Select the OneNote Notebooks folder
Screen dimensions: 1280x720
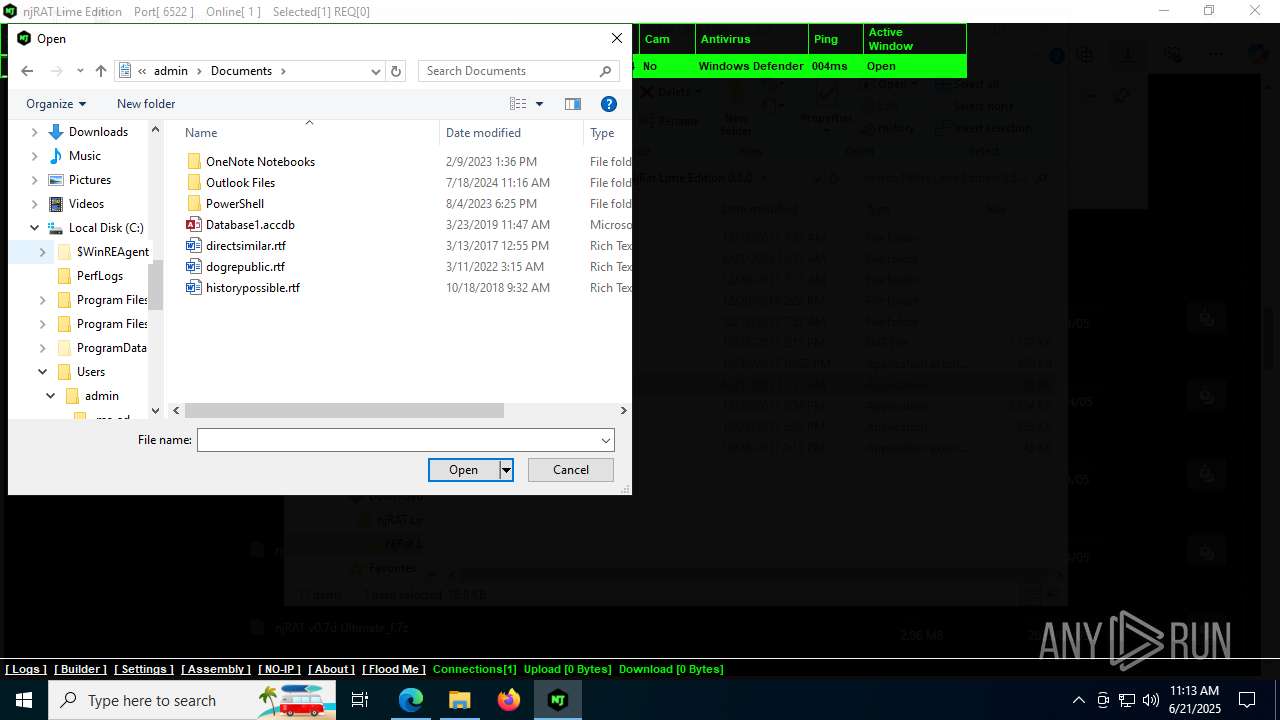click(x=260, y=162)
